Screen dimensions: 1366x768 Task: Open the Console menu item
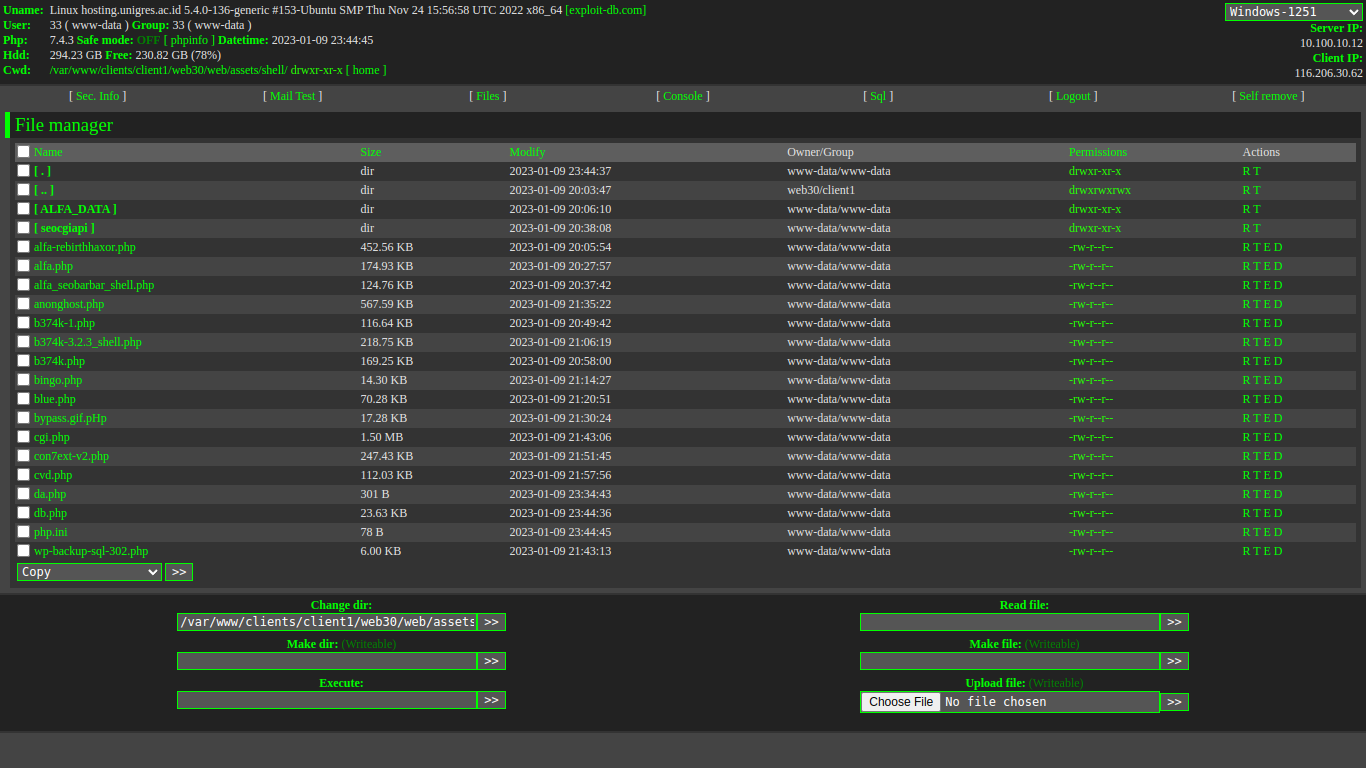tap(683, 96)
